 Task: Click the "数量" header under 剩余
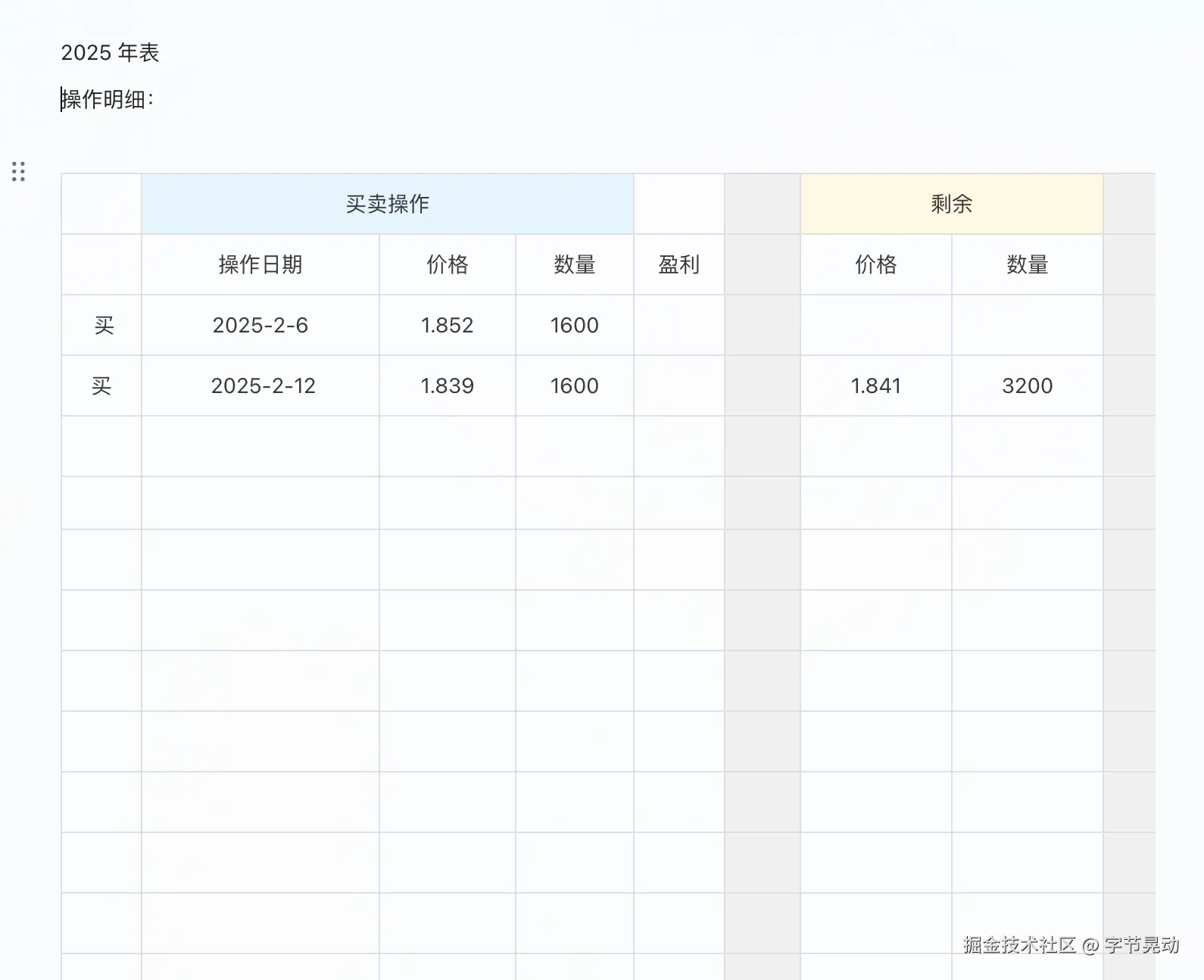point(1027,264)
